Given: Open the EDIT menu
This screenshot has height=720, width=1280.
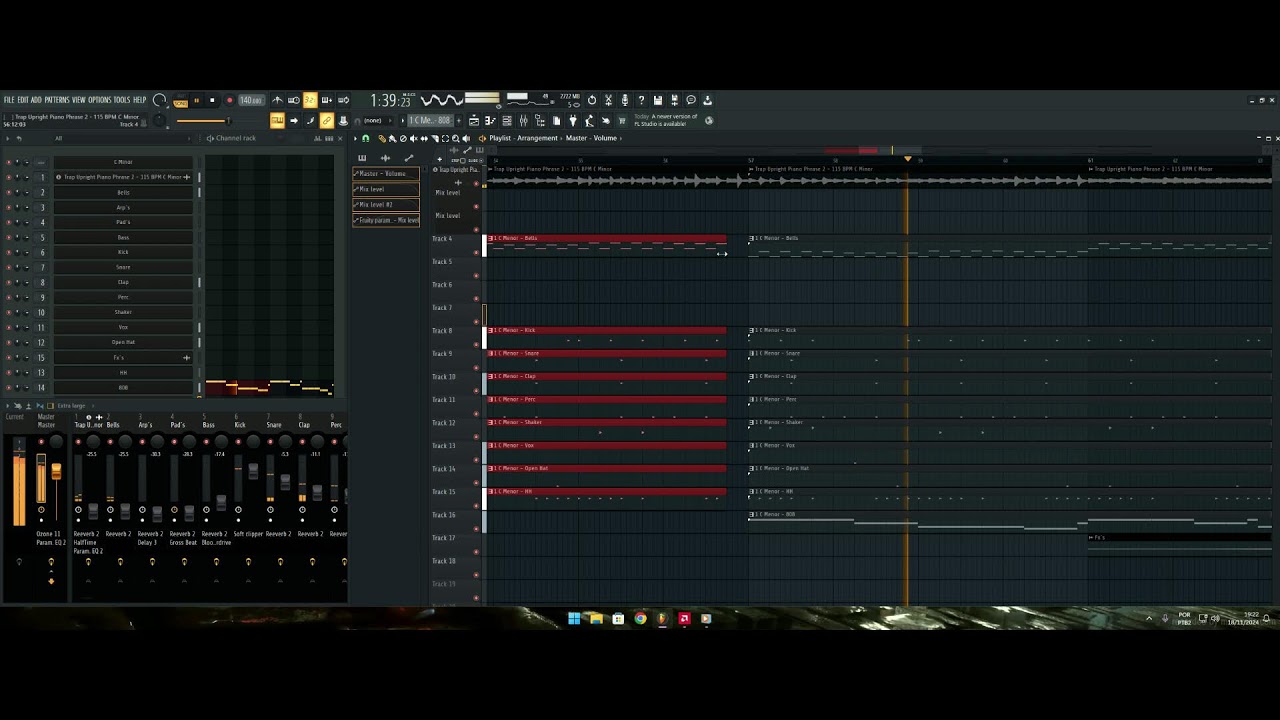Looking at the screenshot, I should tap(23, 100).
